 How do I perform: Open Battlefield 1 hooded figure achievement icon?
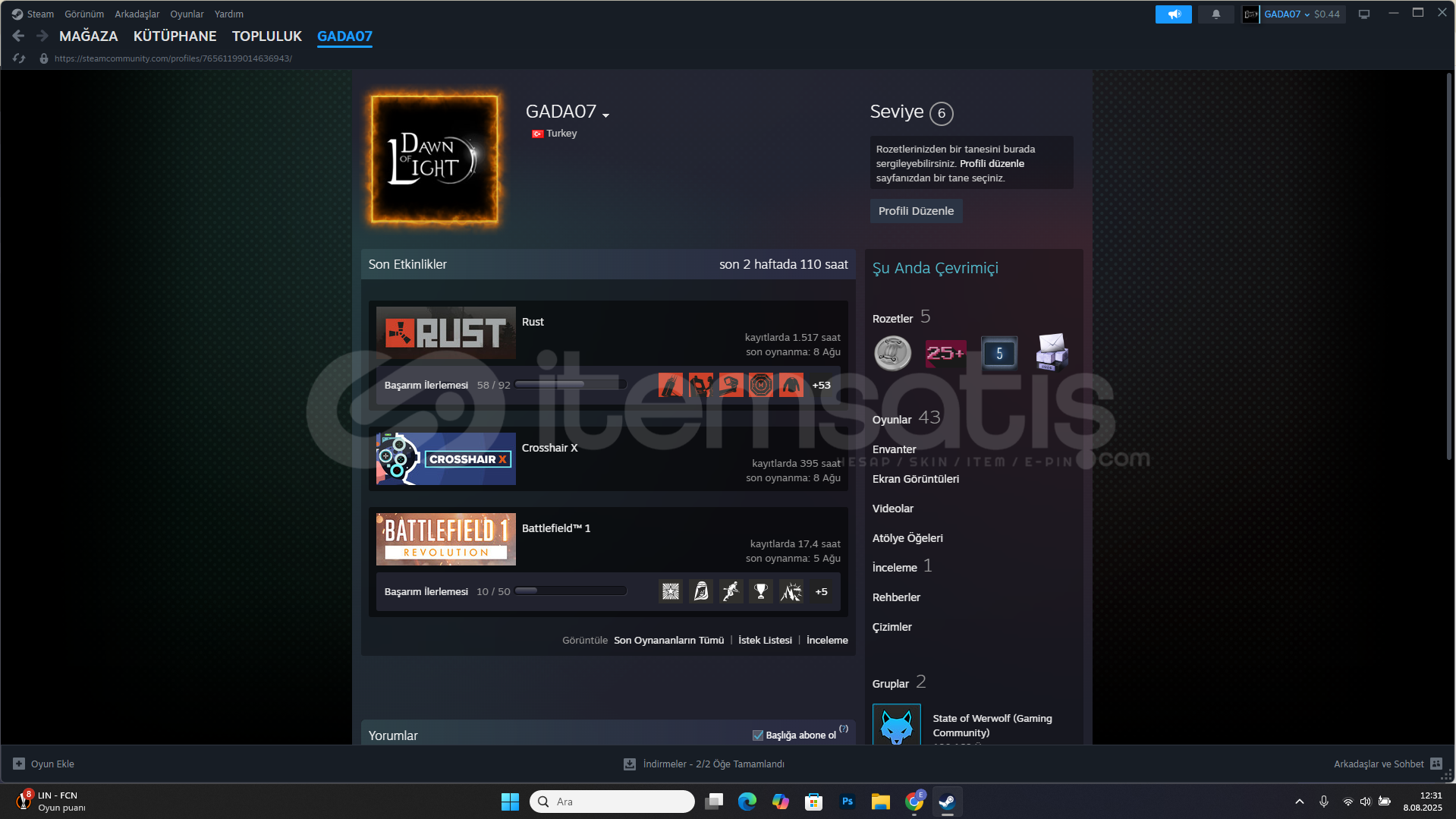pos(701,591)
